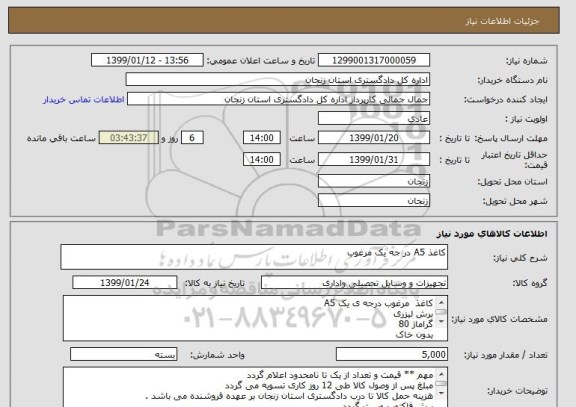Click the request number field 1299001317000059
Viewport: 576px width, 407px height.
point(374,60)
